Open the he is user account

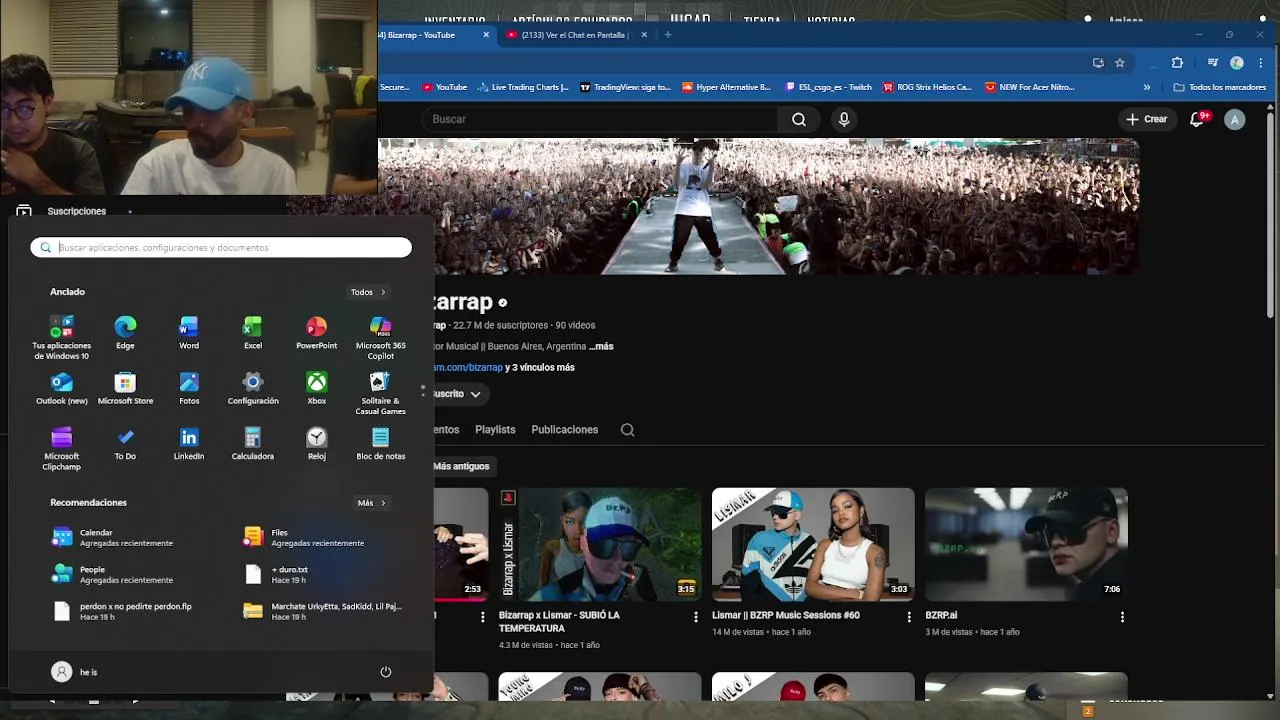[x=75, y=672]
